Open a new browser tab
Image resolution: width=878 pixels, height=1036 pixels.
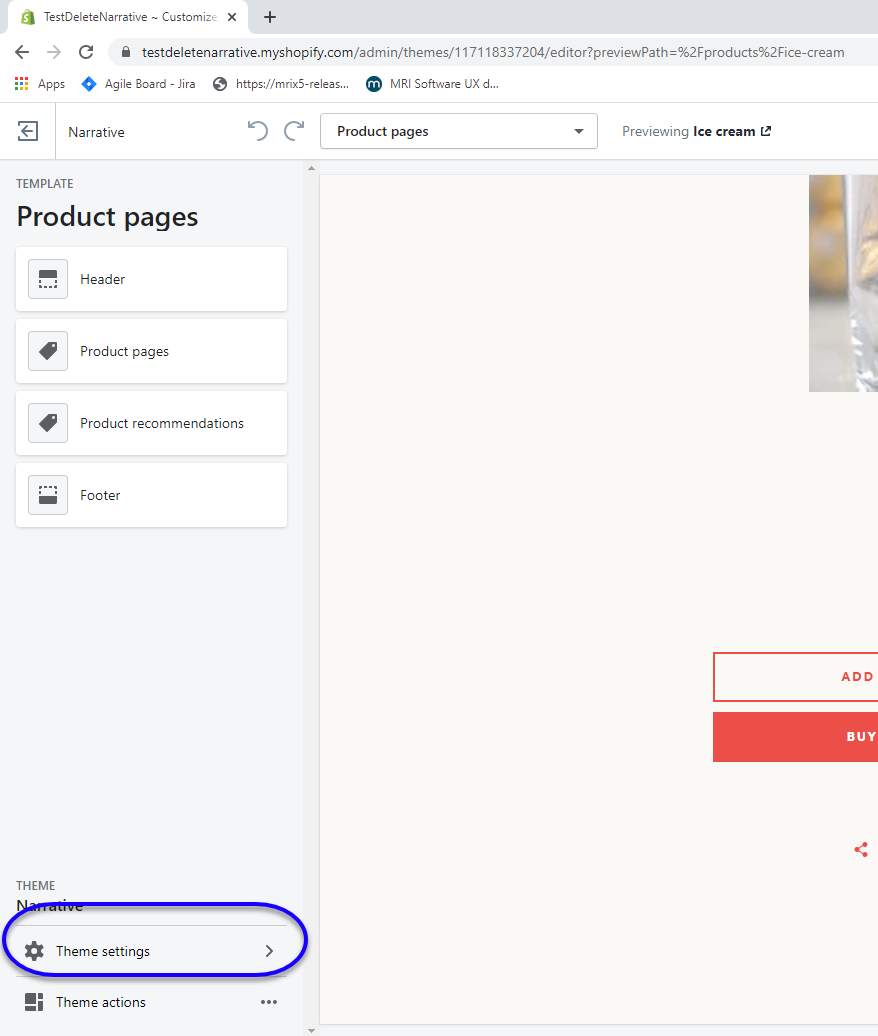[270, 17]
